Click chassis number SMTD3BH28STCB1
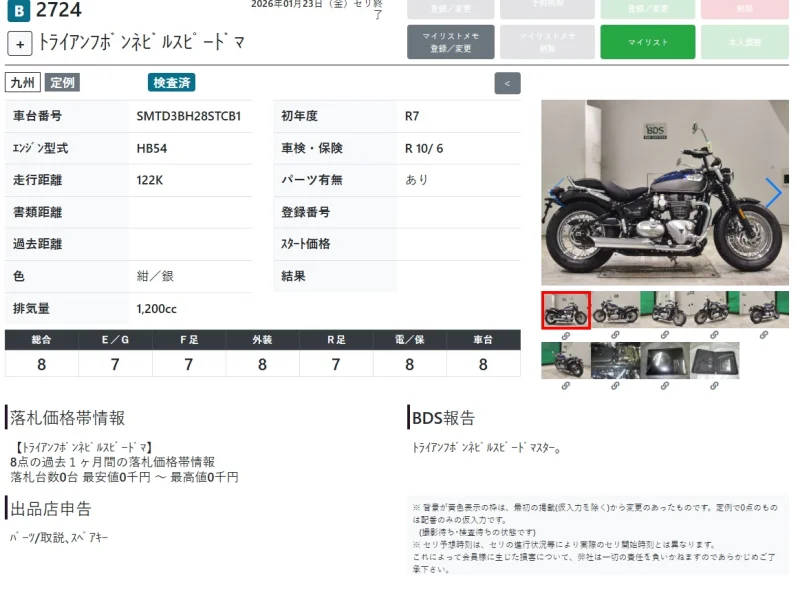Image resolution: width=800 pixels, height=600 pixels. click(188, 116)
